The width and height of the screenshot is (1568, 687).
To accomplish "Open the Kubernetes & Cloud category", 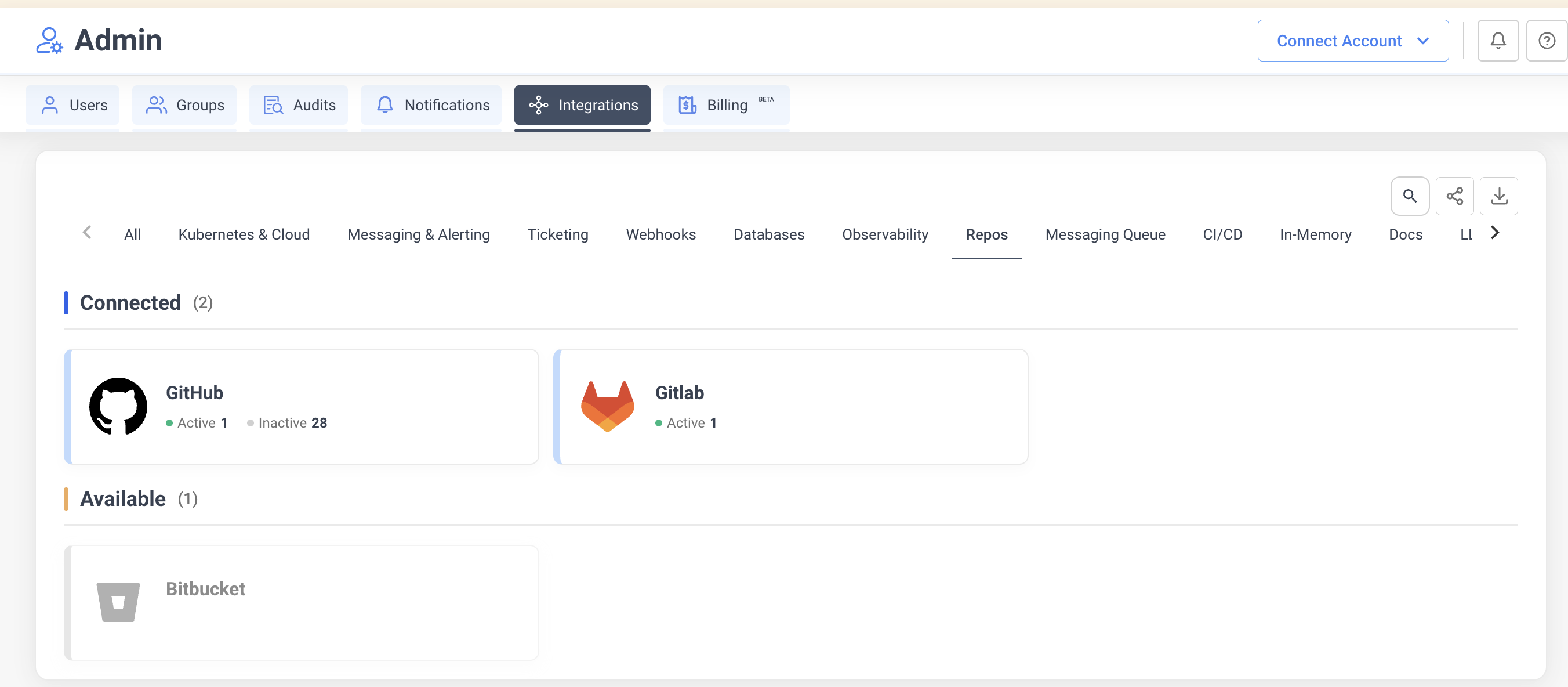I will coord(244,234).
